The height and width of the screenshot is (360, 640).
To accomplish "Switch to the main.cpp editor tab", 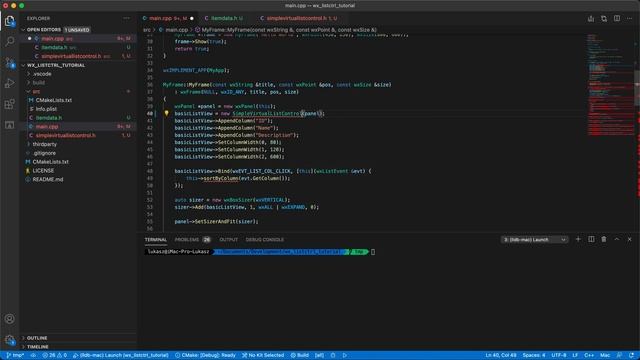I will (168, 18).
